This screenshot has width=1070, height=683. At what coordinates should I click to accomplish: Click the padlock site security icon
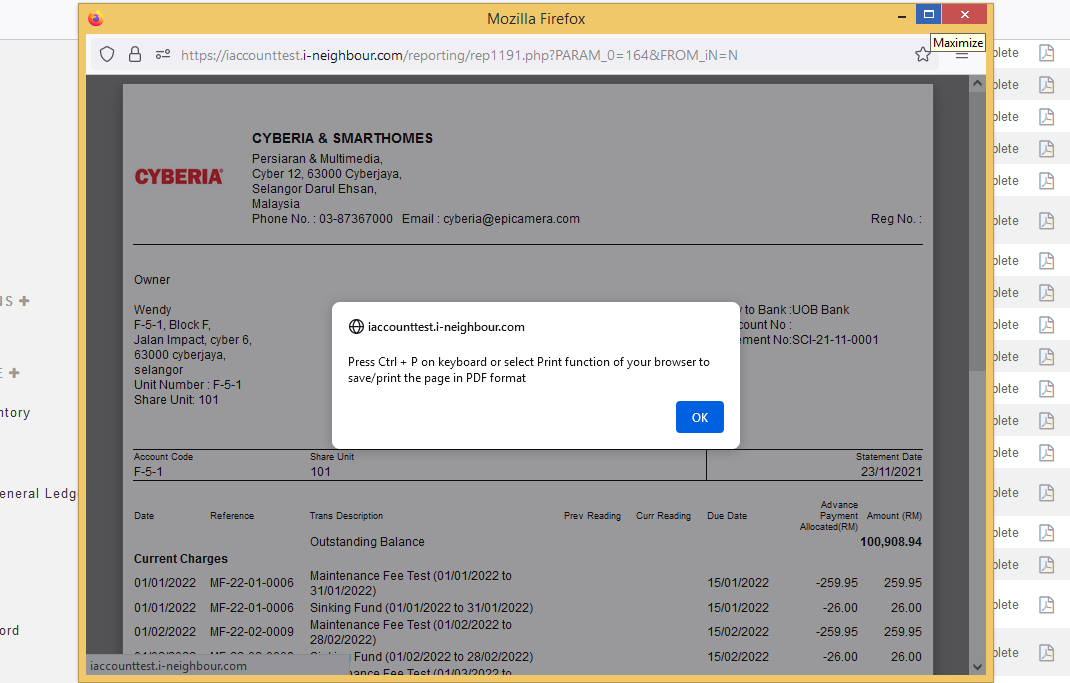(x=135, y=55)
